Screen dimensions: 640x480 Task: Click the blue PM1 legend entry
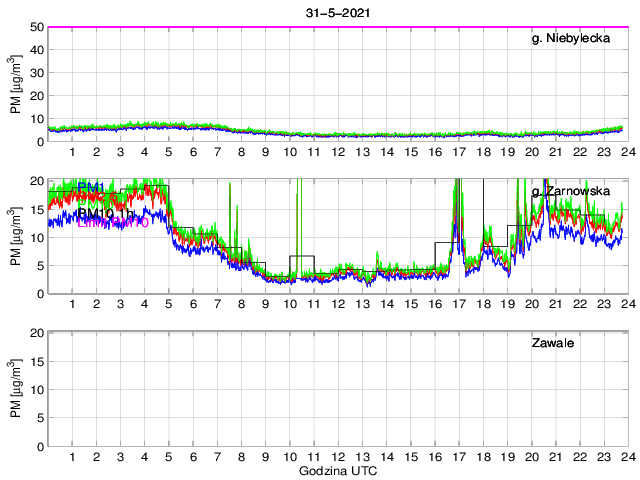(x=91, y=187)
